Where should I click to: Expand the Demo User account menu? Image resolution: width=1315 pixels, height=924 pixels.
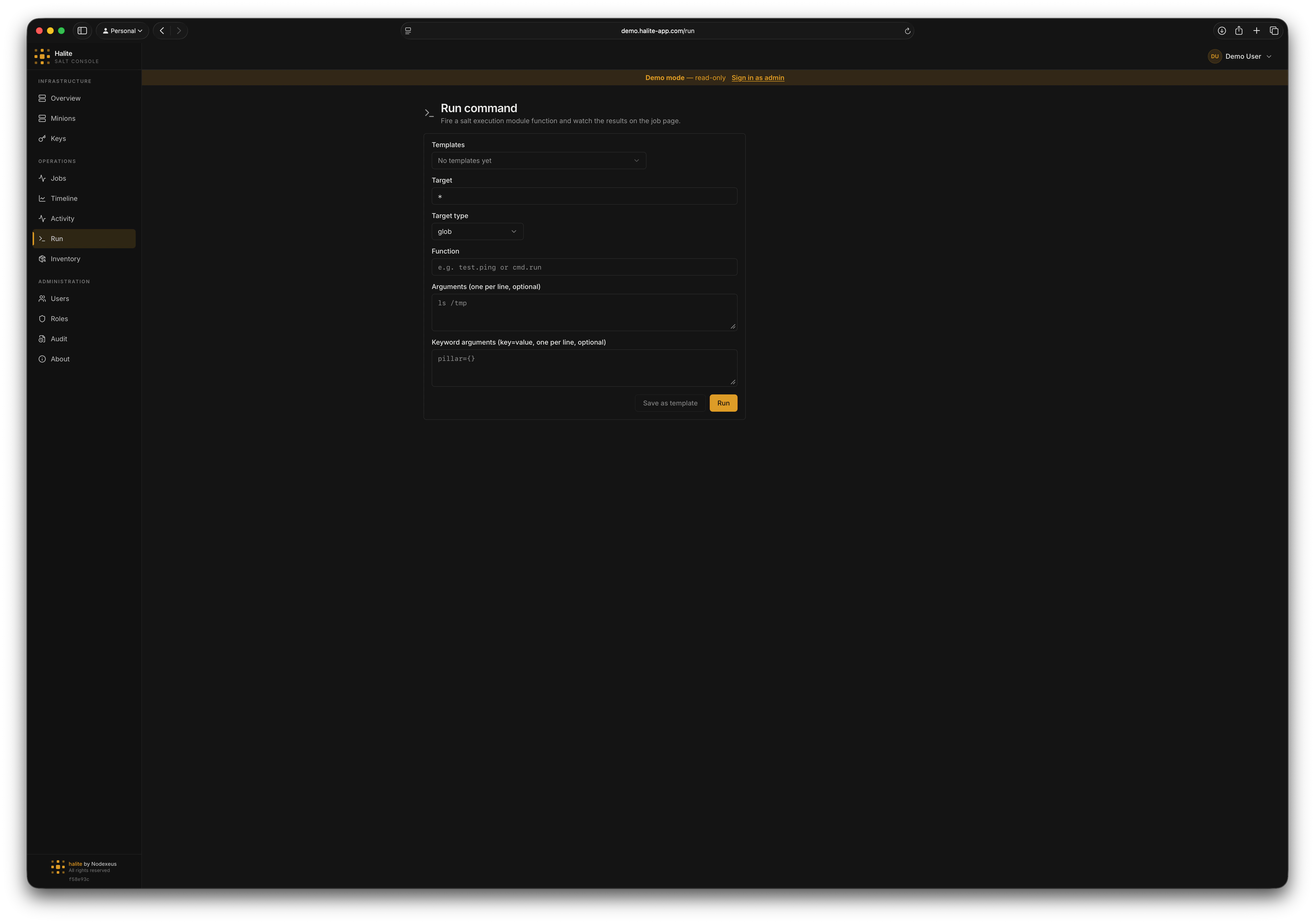point(1240,56)
